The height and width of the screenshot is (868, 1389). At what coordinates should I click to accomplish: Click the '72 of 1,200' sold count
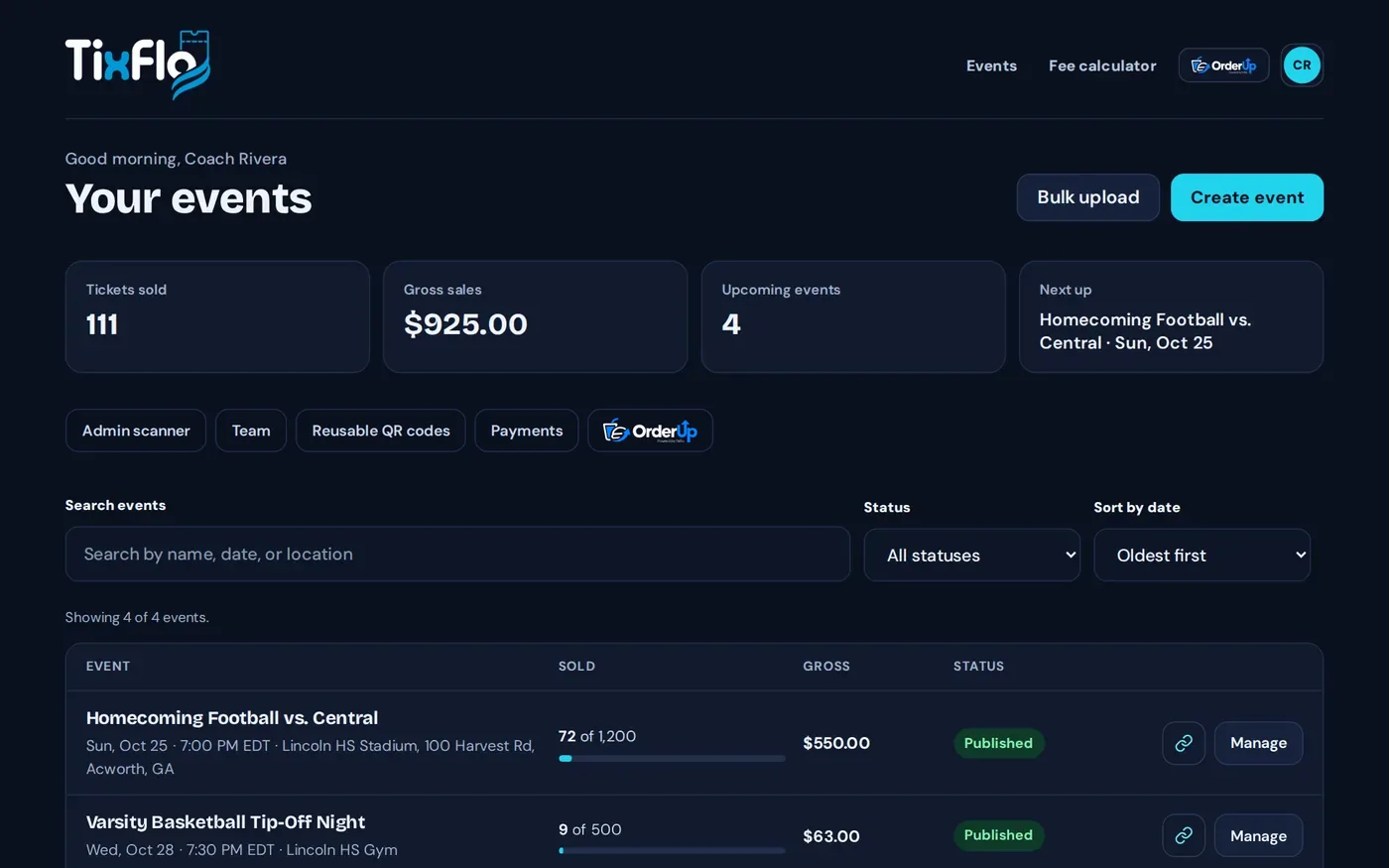pos(597,736)
